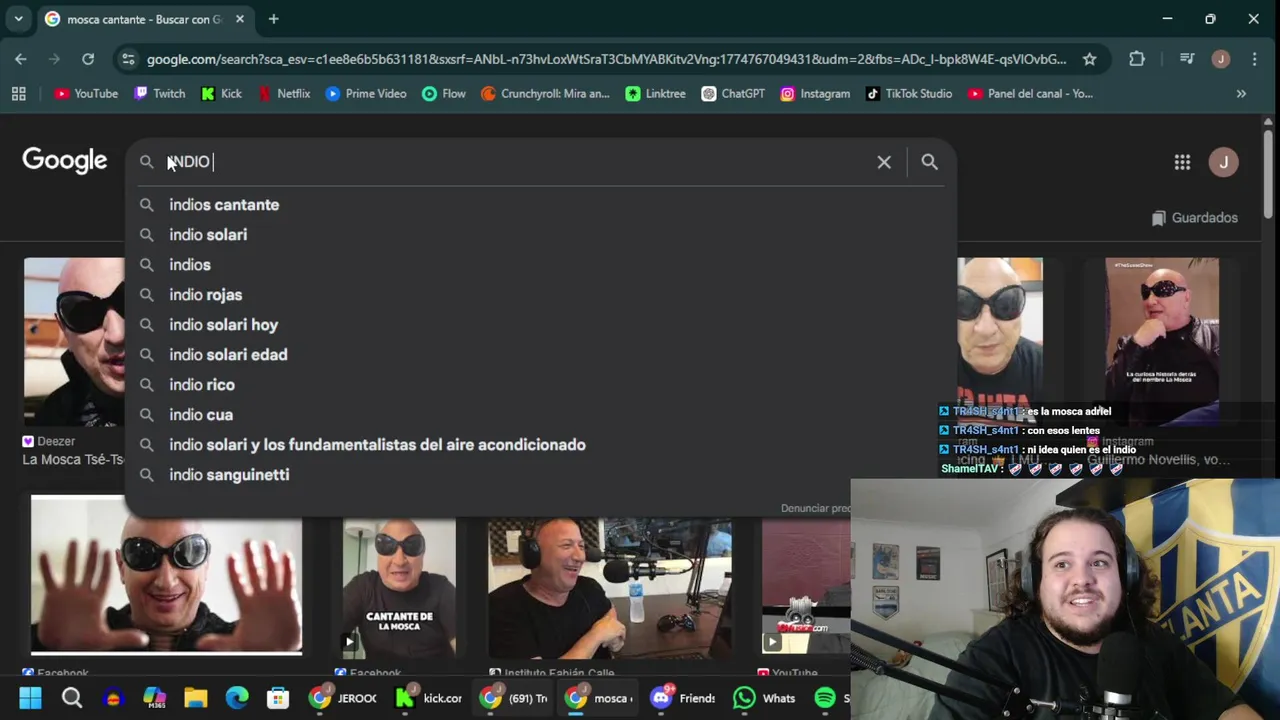Open the Linktree bookmark
This screenshot has height=720, width=1280.
pos(655,93)
